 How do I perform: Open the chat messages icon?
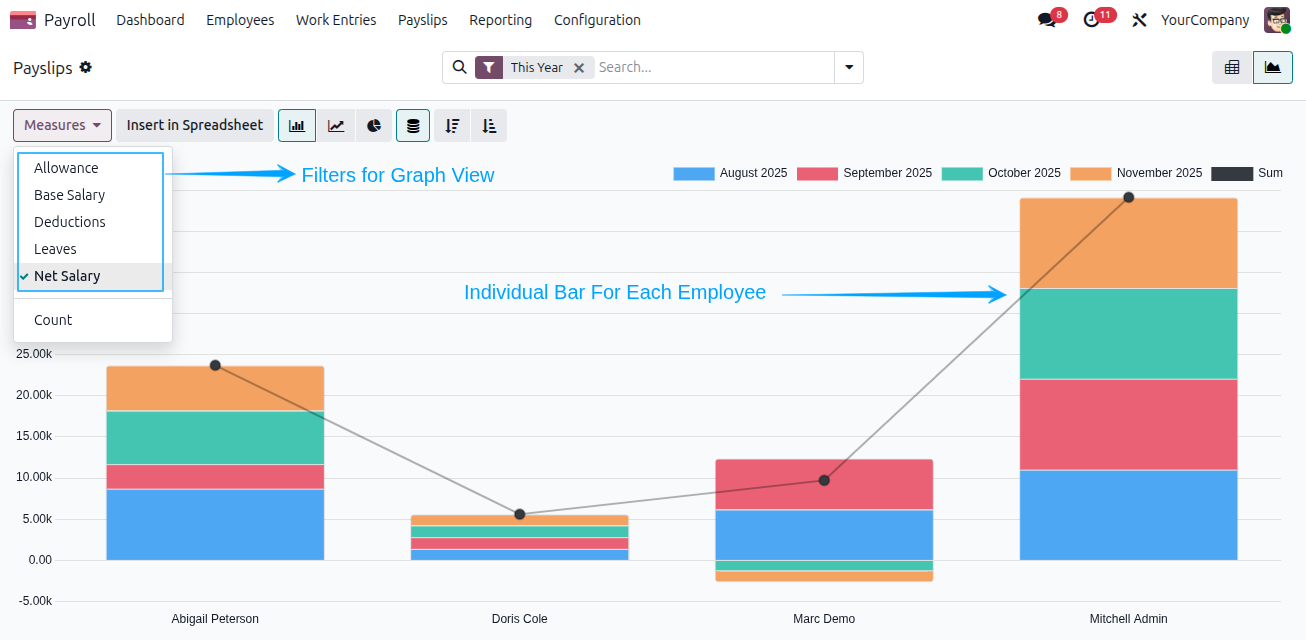[x=1047, y=20]
